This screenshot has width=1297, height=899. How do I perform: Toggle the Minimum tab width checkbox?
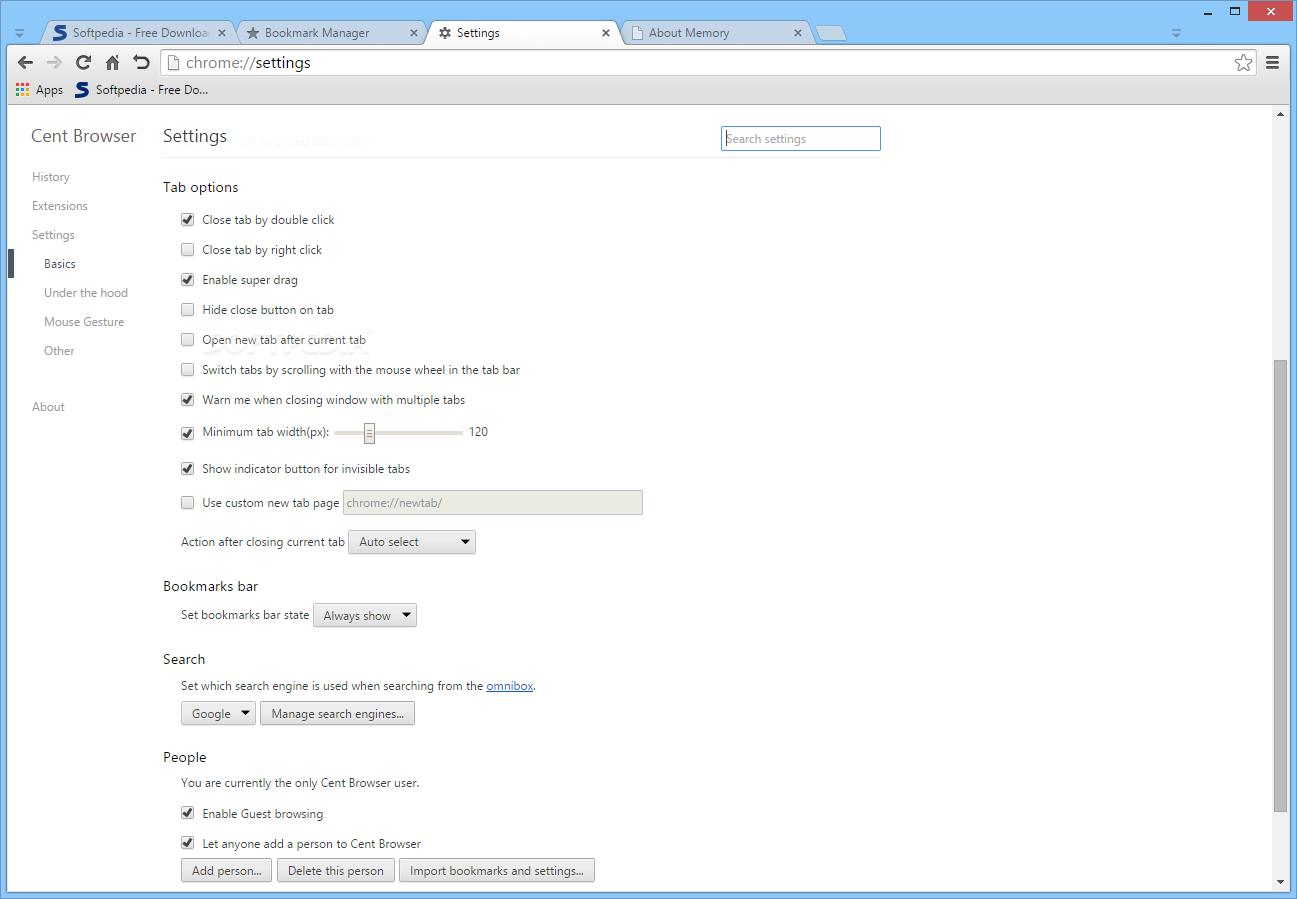click(187, 433)
